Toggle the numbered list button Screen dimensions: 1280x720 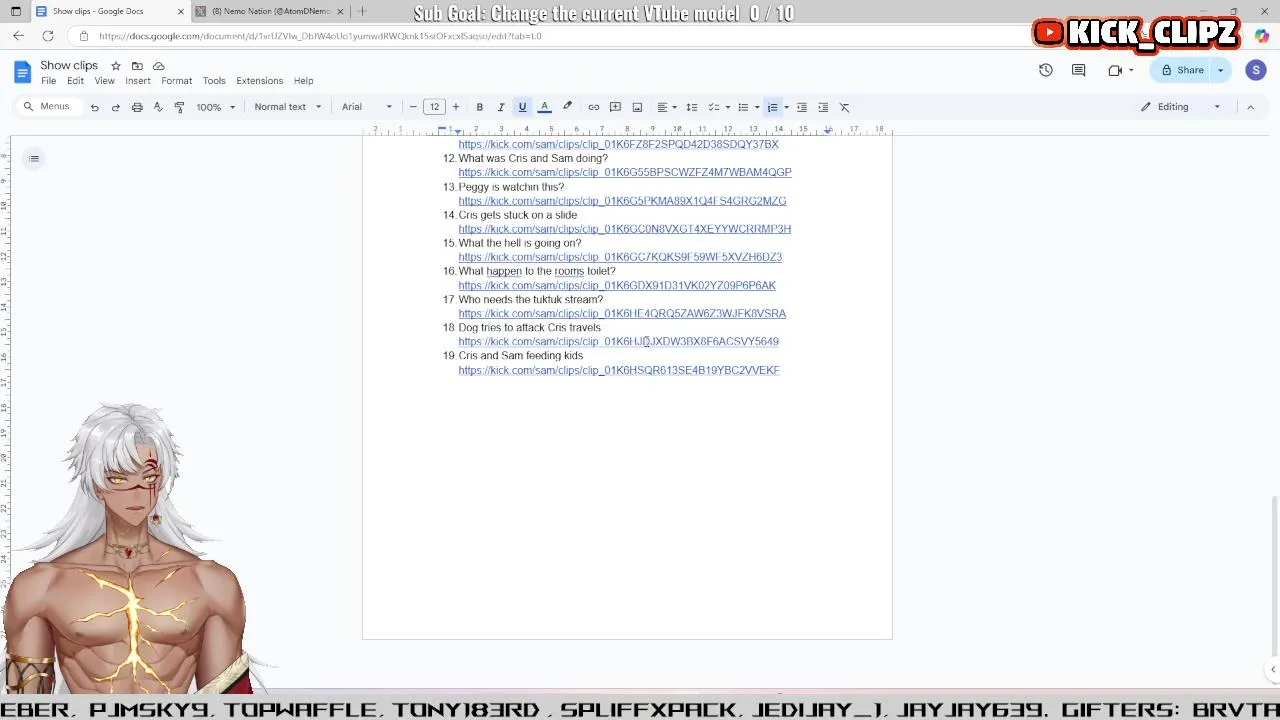pyautogui.click(x=772, y=107)
